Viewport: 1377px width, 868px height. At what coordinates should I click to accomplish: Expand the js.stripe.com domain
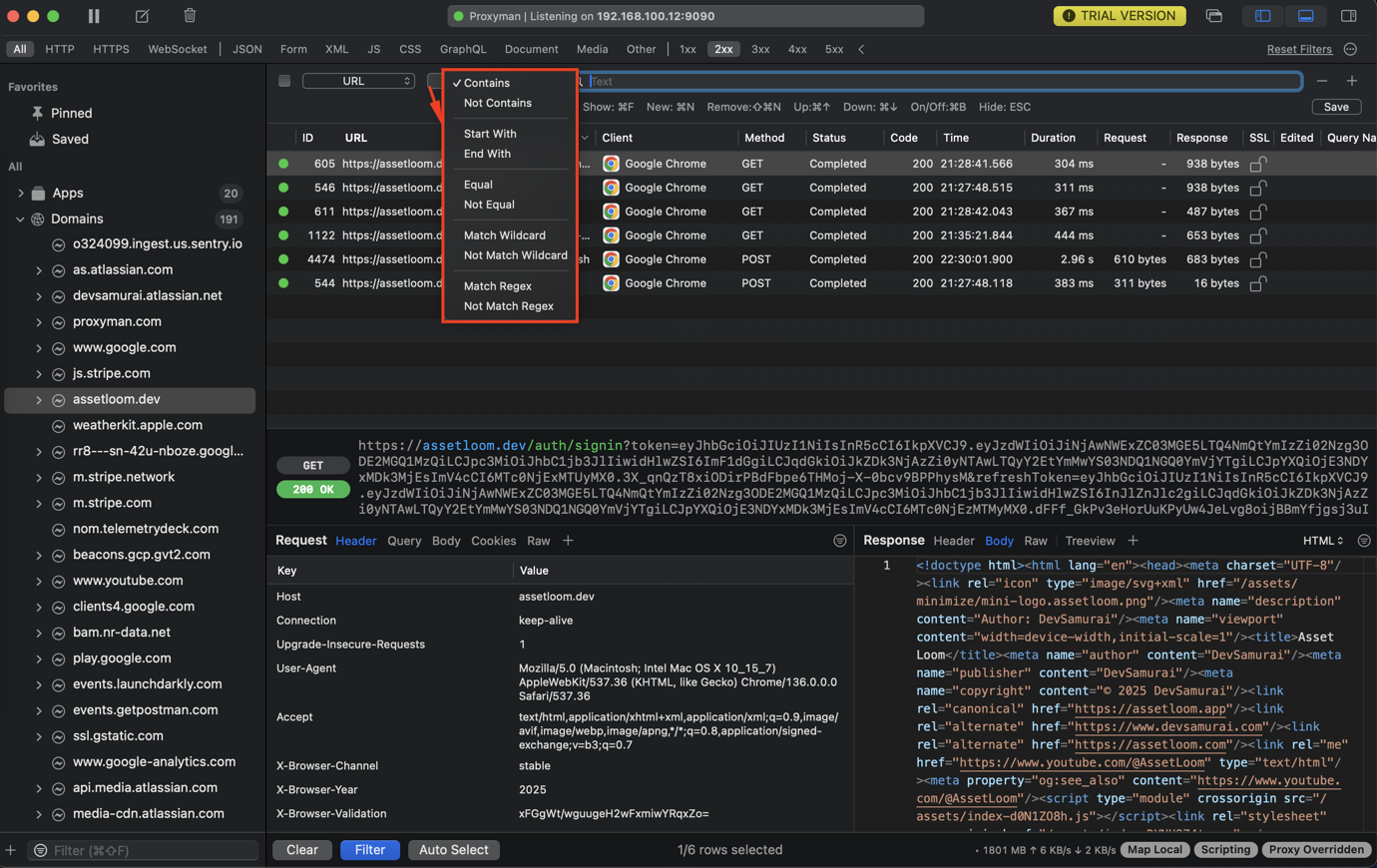click(x=39, y=373)
